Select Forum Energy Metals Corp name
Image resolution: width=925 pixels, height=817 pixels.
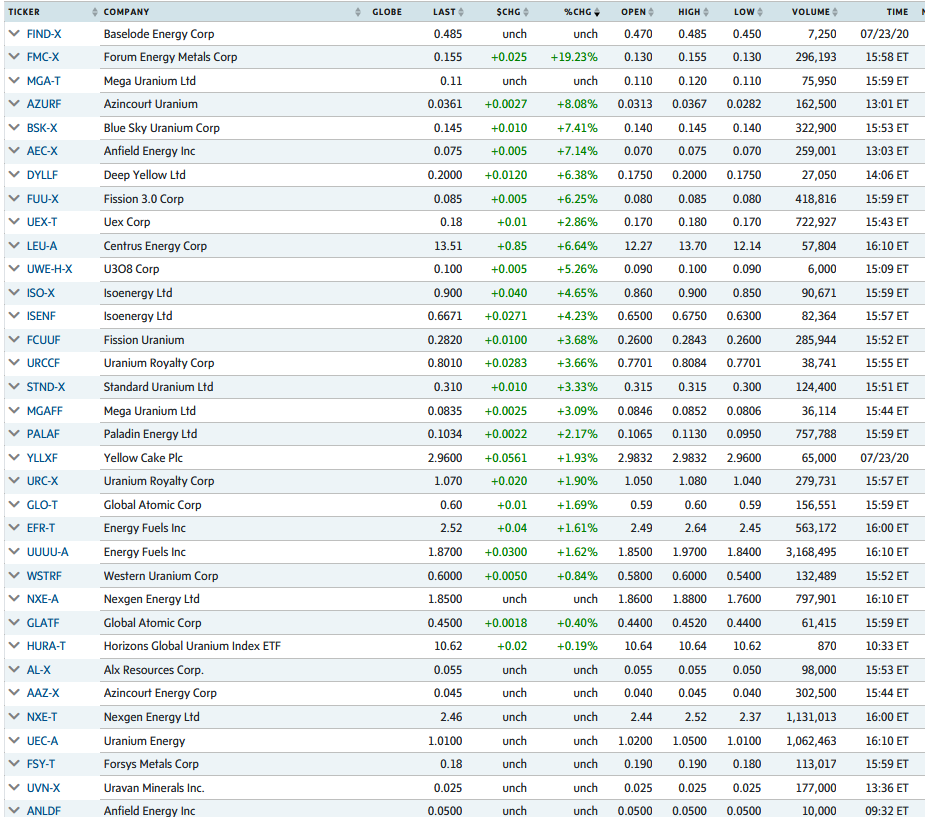coord(170,57)
